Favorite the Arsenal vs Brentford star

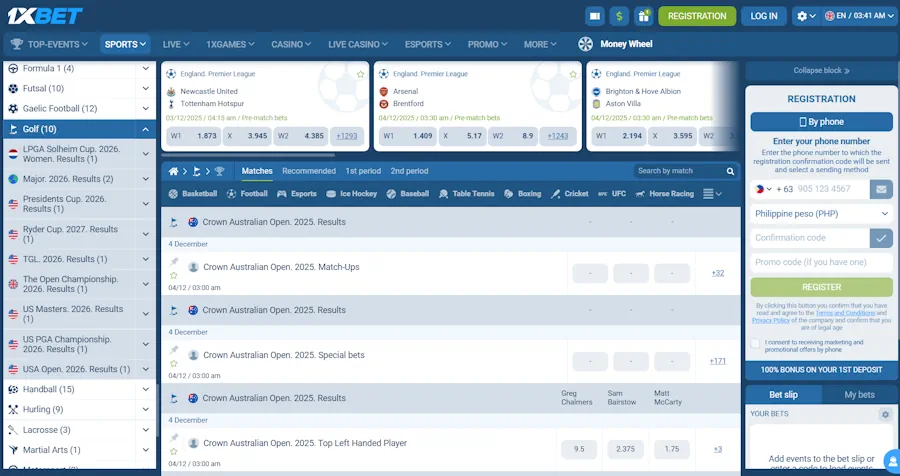[x=573, y=74]
